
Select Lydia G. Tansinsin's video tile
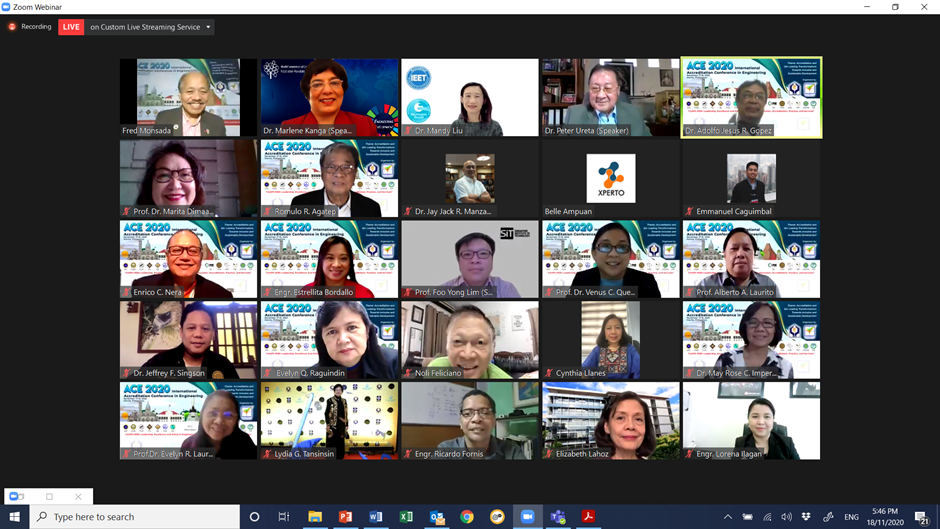click(329, 420)
